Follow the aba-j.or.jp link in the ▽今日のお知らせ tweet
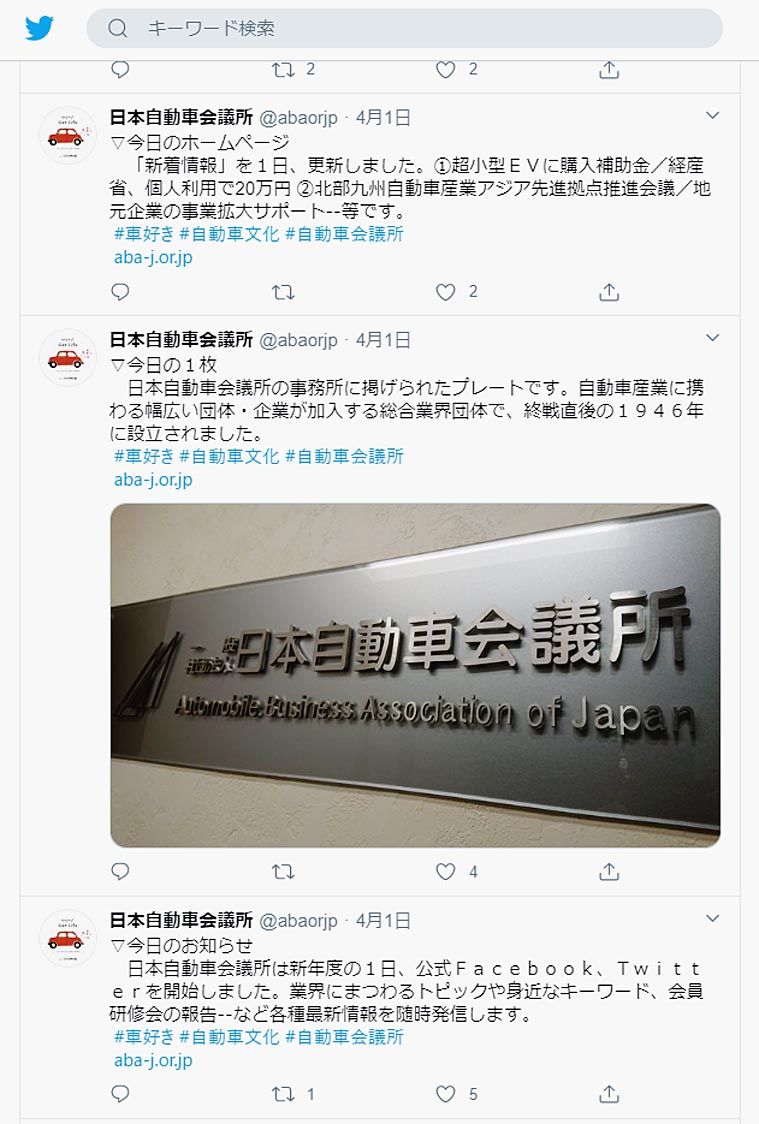759x1124 pixels. point(153,1059)
